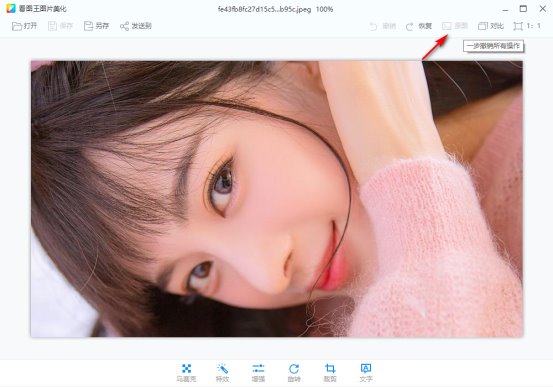Choose 另存 to save as a copy
The width and height of the screenshot is (553, 387).
coord(96,26)
